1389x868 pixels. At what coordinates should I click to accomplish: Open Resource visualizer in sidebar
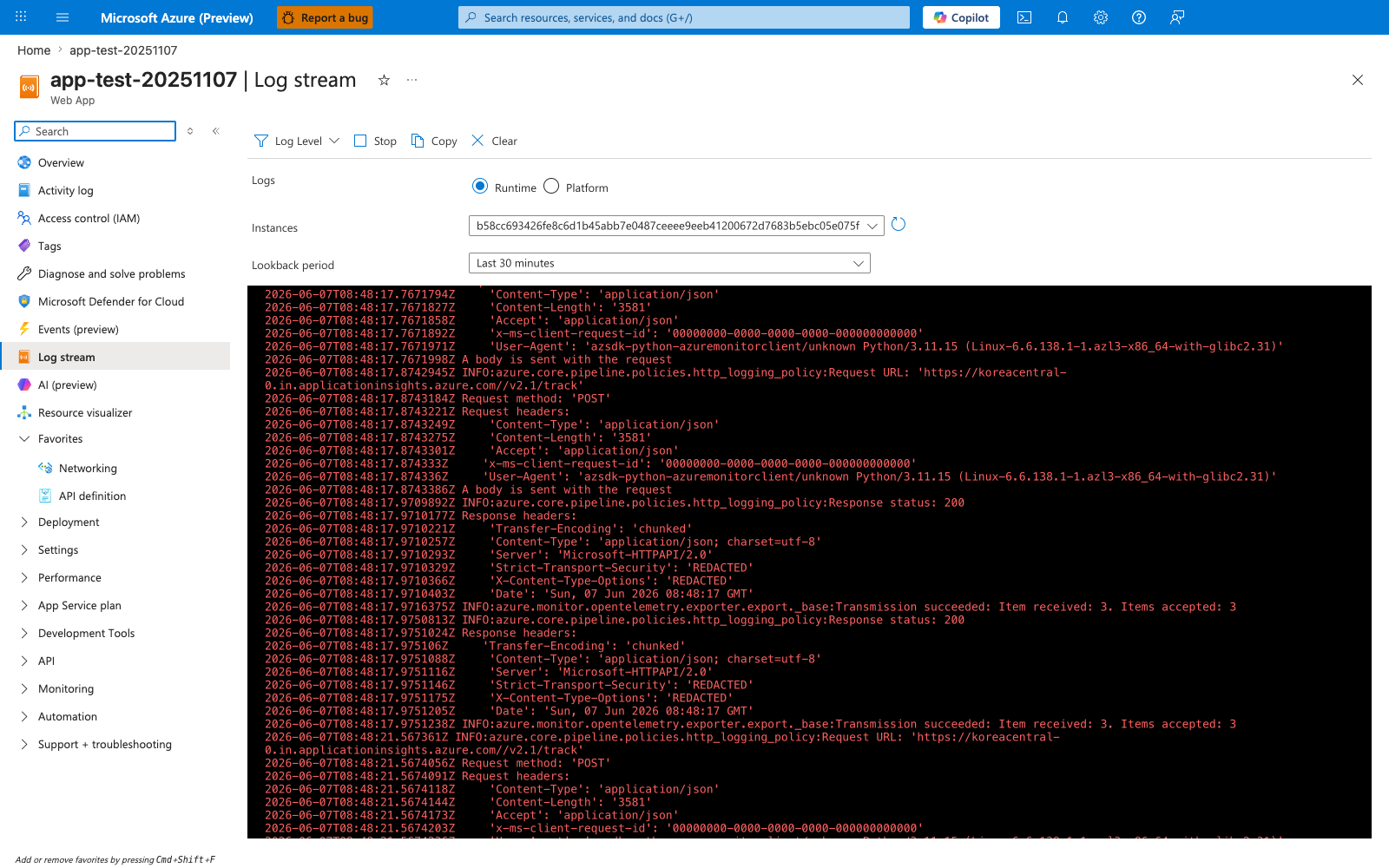85,412
